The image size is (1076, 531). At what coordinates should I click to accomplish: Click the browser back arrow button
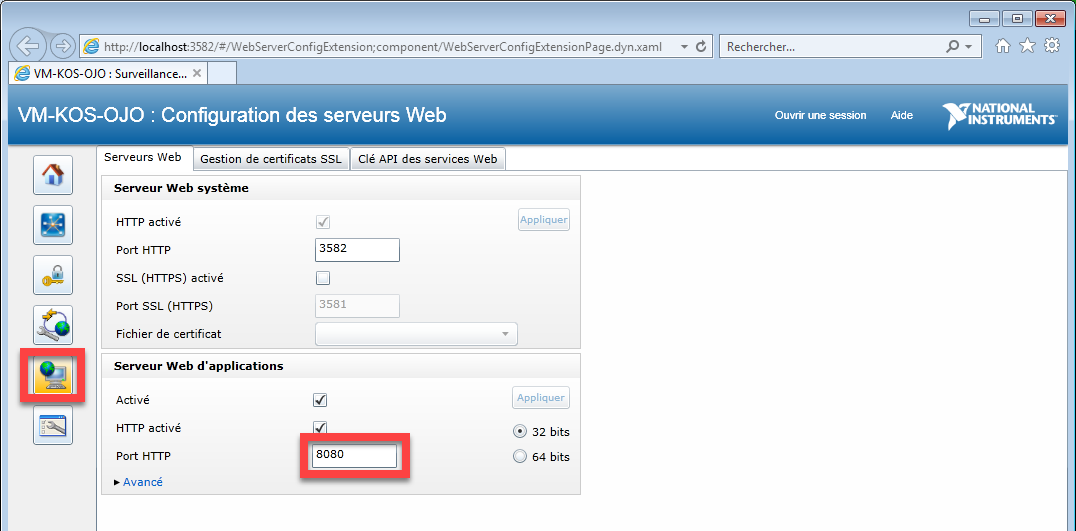tap(28, 47)
